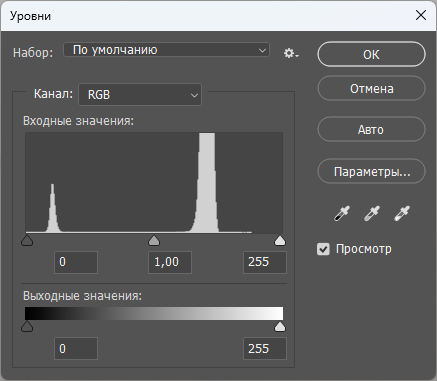Click the Отмена button
Viewport: 437px width, 381px height.
[371, 89]
